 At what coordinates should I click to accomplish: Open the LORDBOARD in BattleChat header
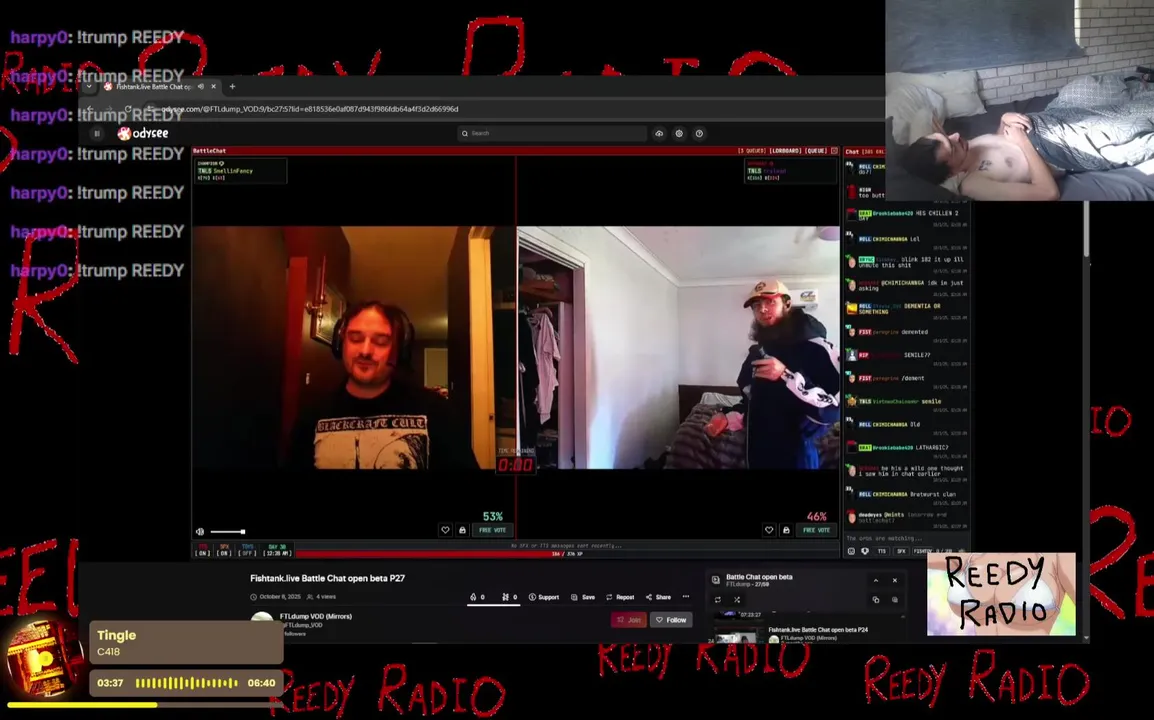tap(785, 151)
